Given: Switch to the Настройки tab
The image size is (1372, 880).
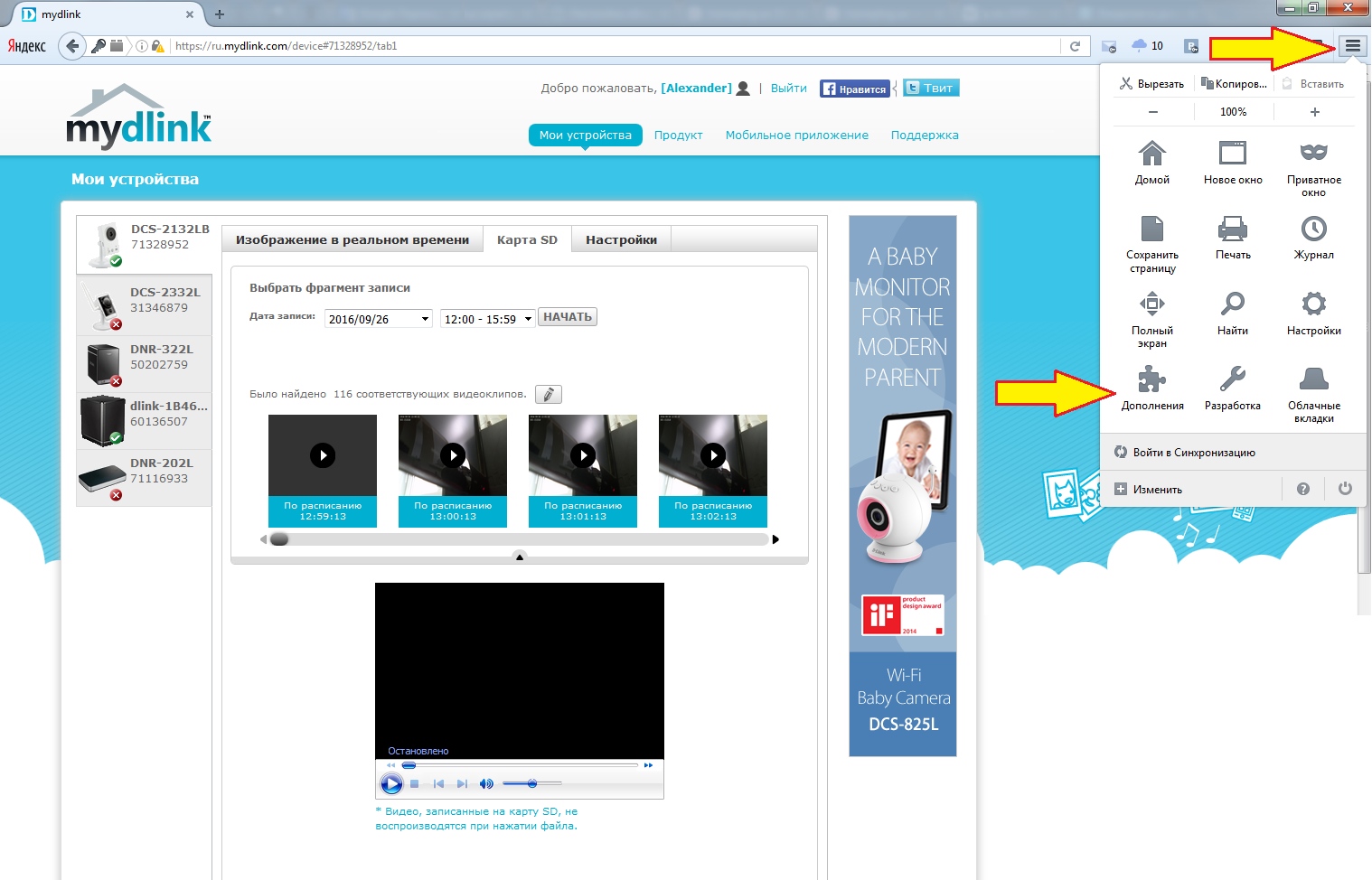Looking at the screenshot, I should 621,240.
